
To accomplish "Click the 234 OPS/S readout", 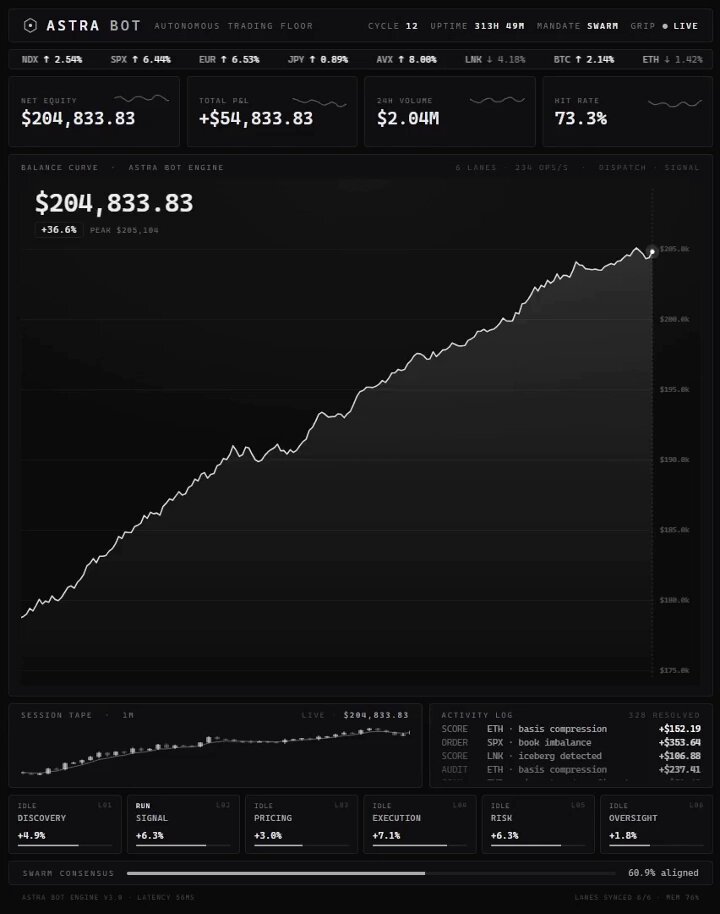I will pos(541,167).
